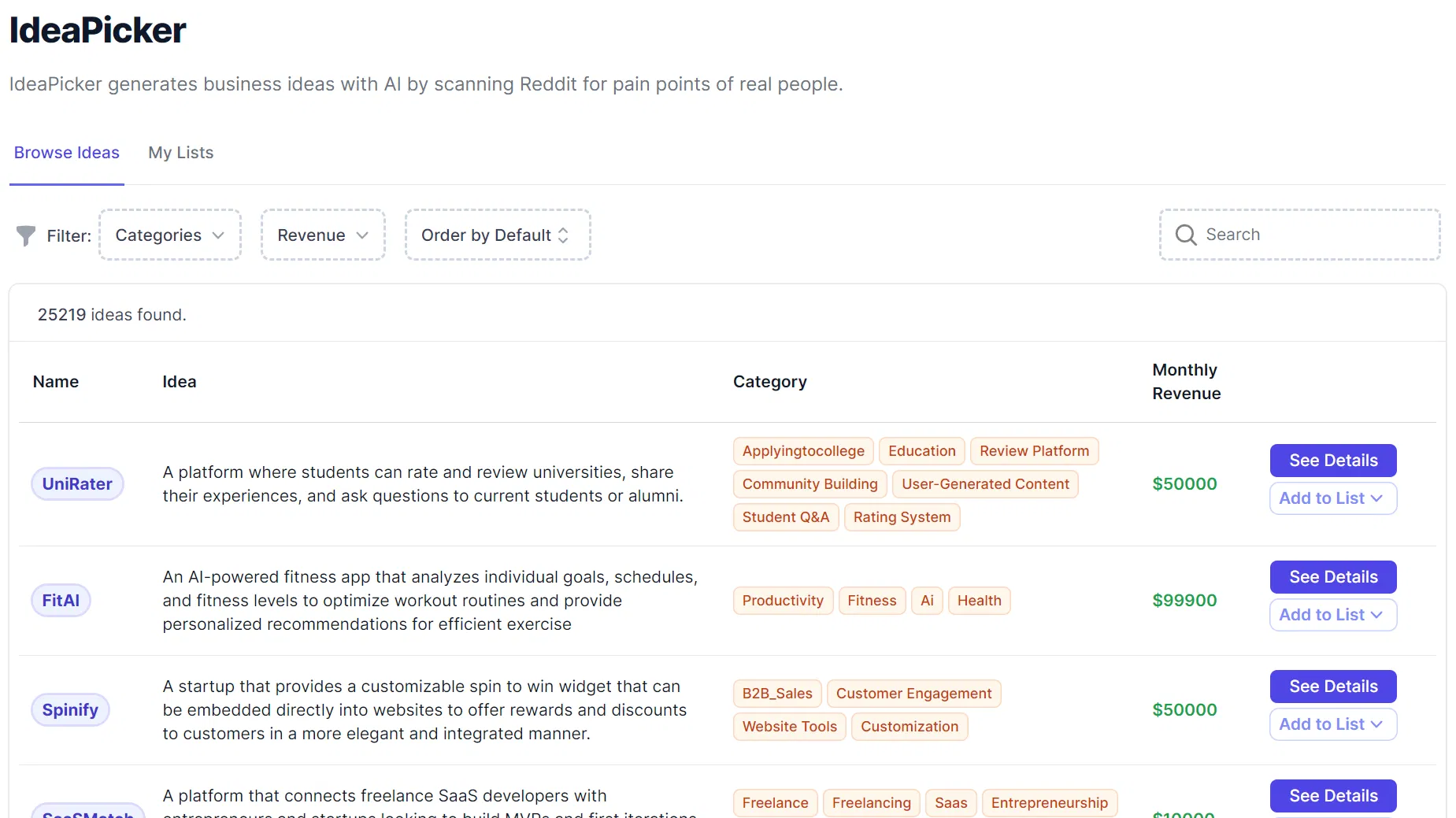Screen dimensions: 1456x818
Task: Open the Revenue filter dropdown
Action: (x=322, y=235)
